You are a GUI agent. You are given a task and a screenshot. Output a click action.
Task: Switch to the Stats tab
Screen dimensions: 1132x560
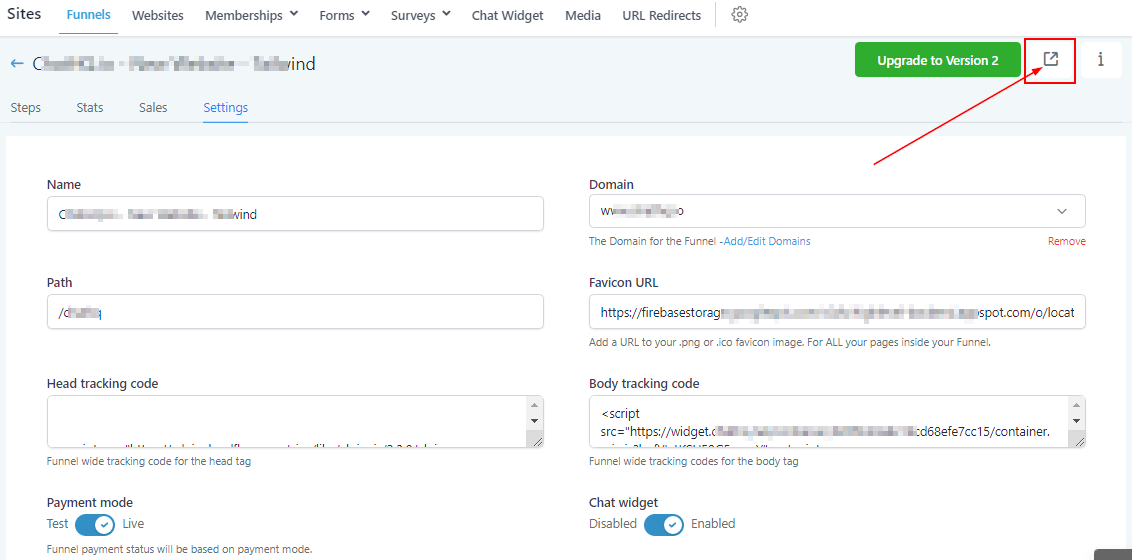click(x=90, y=107)
